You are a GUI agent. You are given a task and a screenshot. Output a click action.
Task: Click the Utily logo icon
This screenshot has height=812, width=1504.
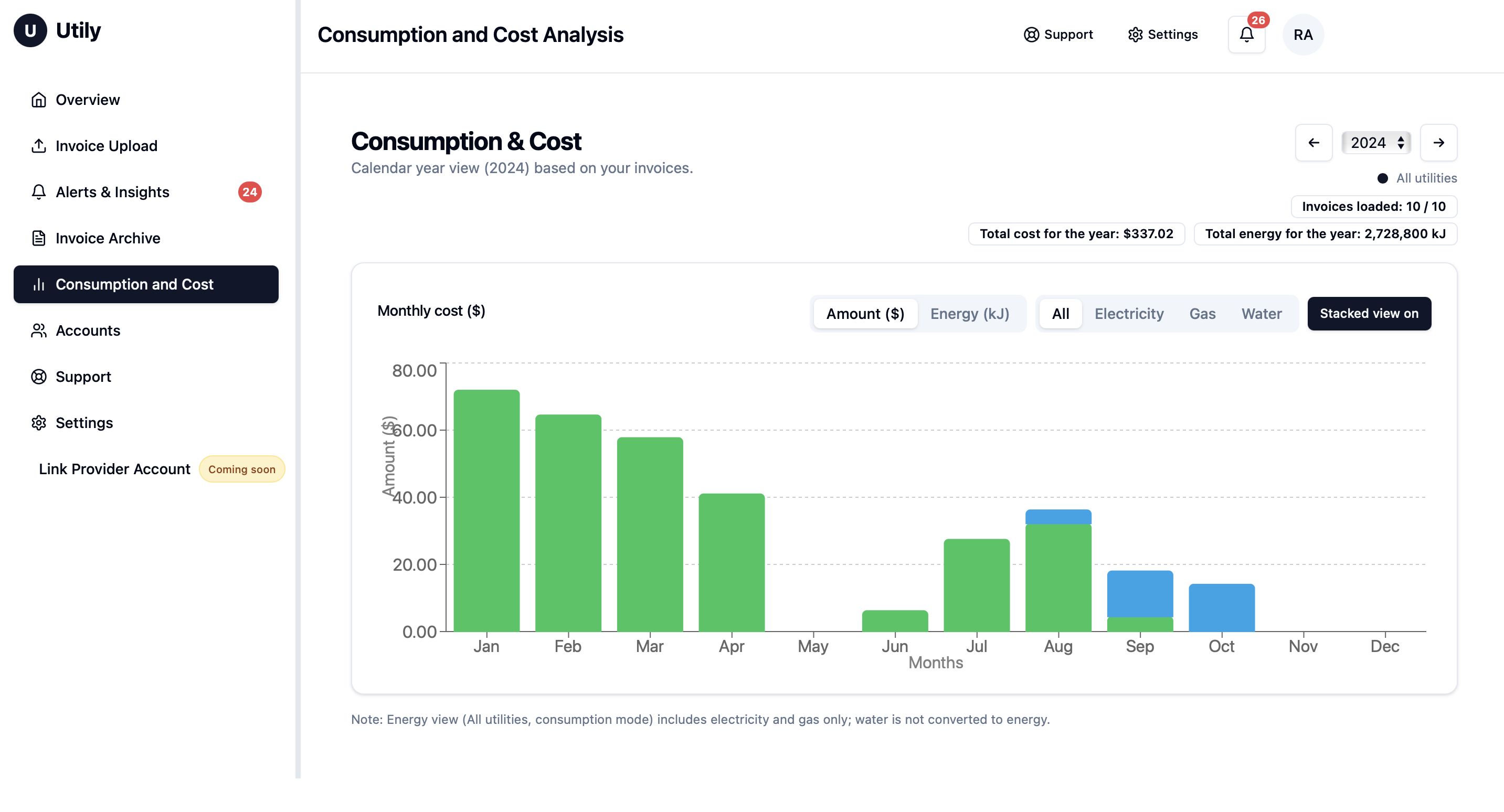(x=30, y=30)
